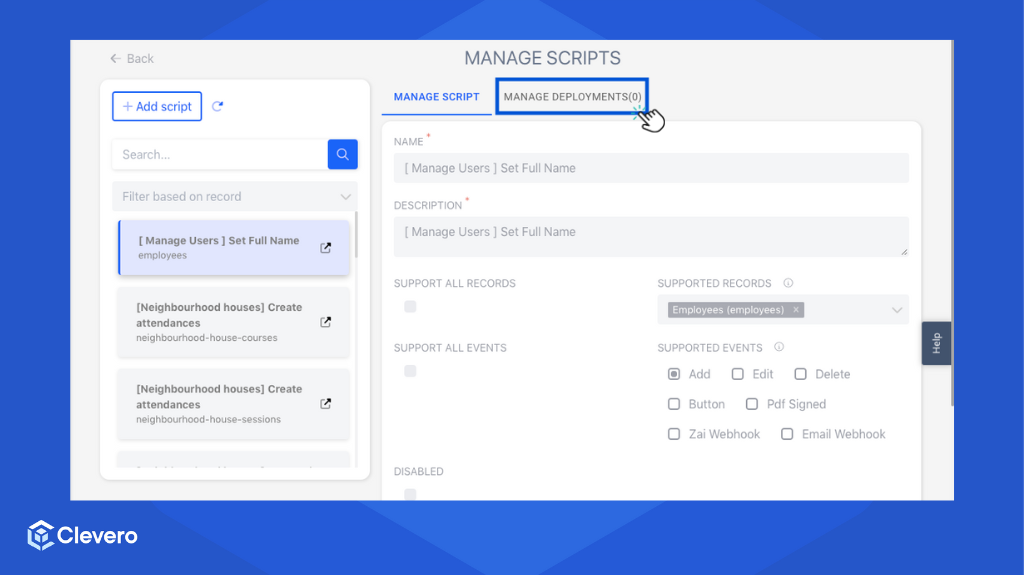Open external link for neighbourhood-house-courses script

coord(325,322)
